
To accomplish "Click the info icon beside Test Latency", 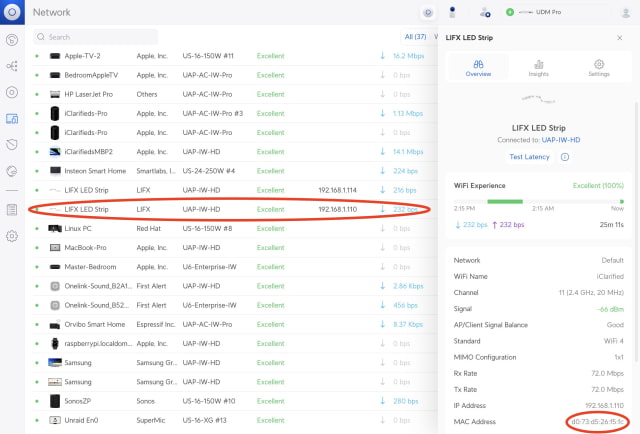I will tap(565, 157).
